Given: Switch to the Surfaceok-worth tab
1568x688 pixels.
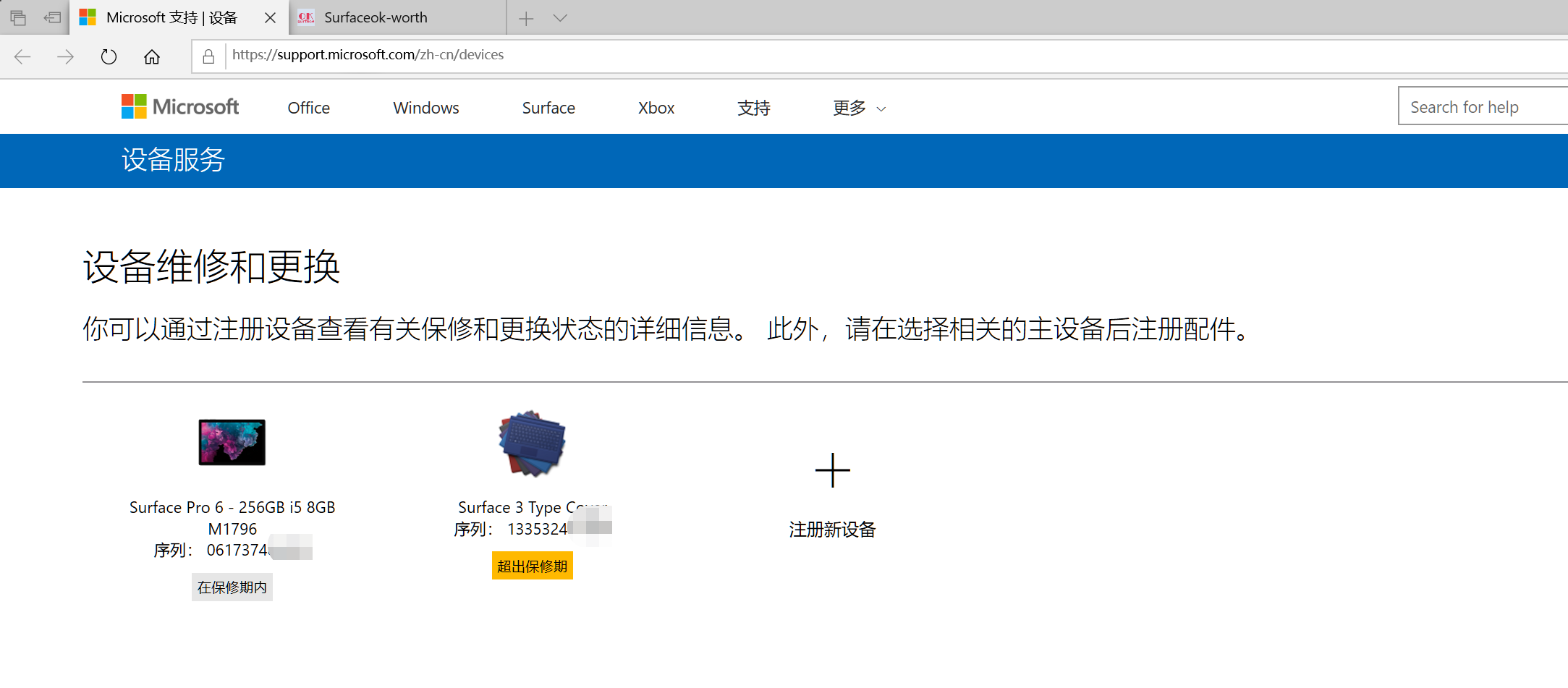Looking at the screenshot, I should (376, 17).
